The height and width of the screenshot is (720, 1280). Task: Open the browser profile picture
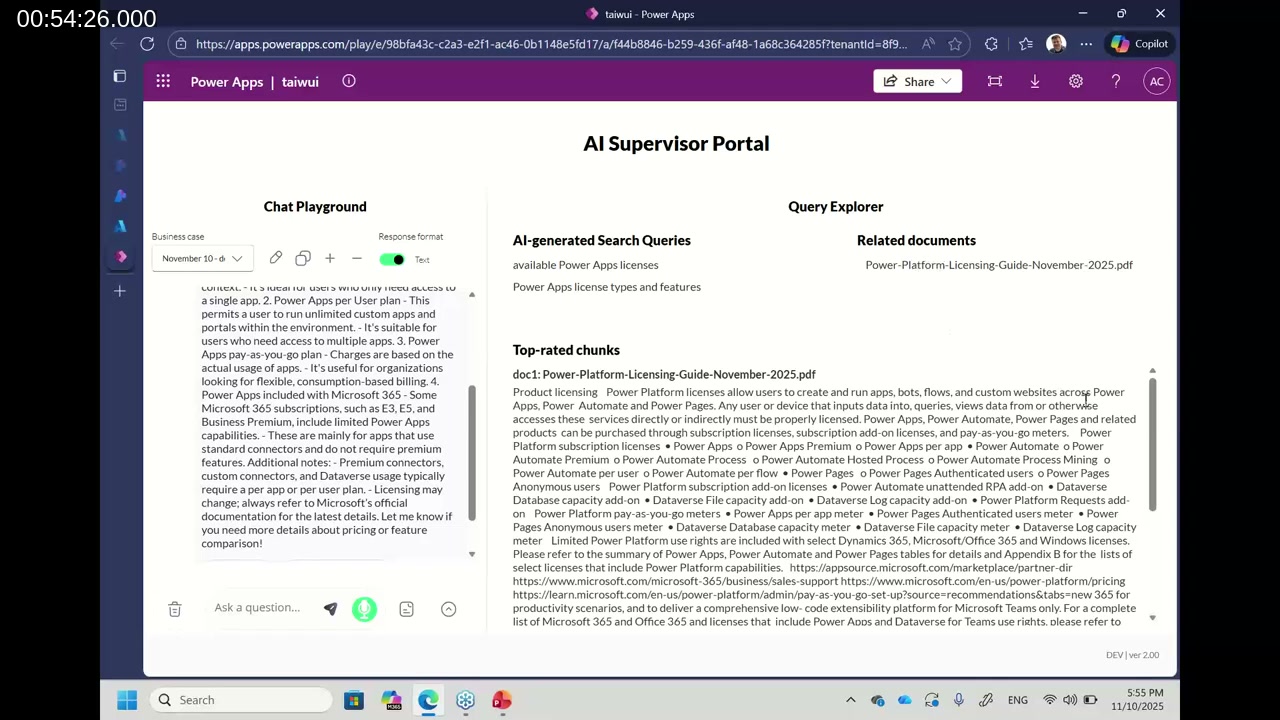(x=1056, y=44)
